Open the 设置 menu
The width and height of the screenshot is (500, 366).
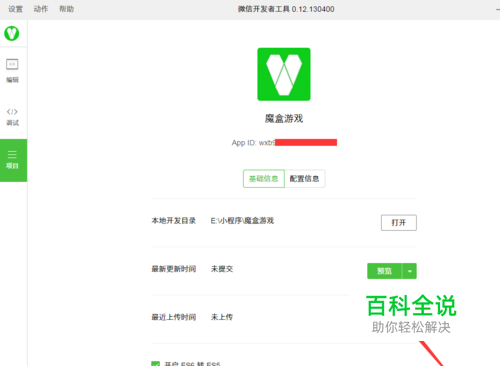15,9
